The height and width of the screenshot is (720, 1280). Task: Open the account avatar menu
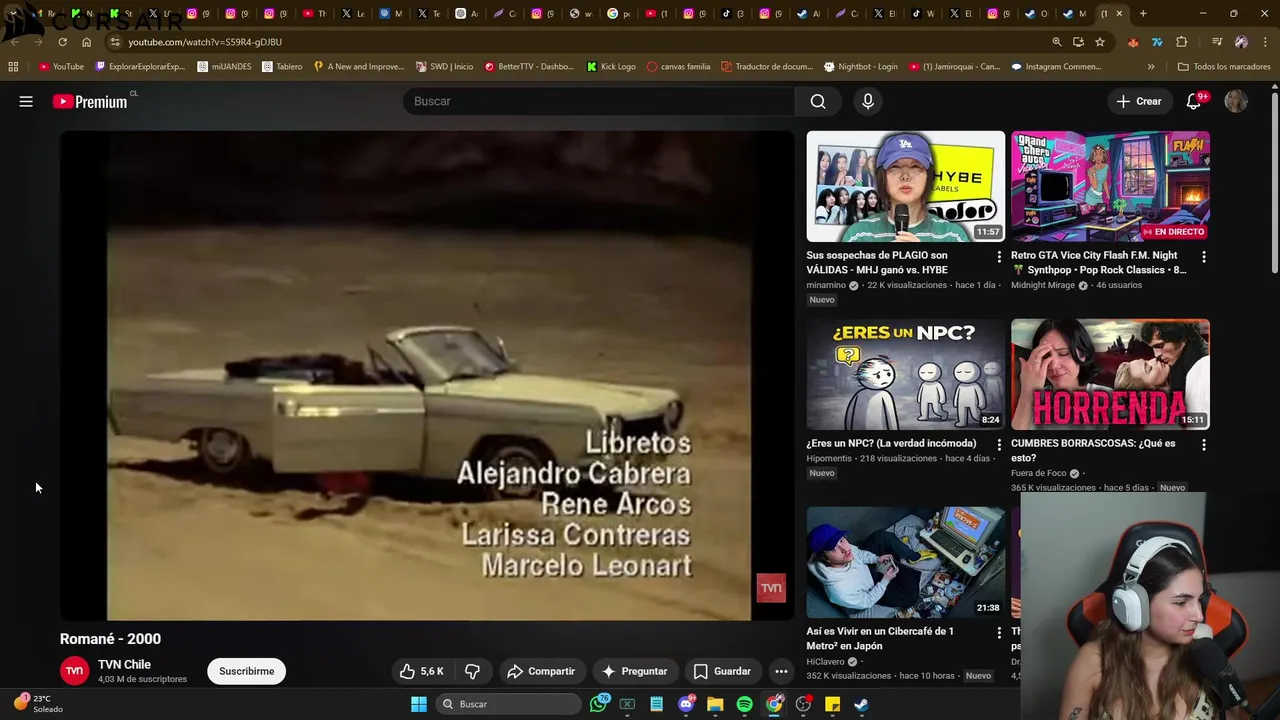(x=1236, y=101)
